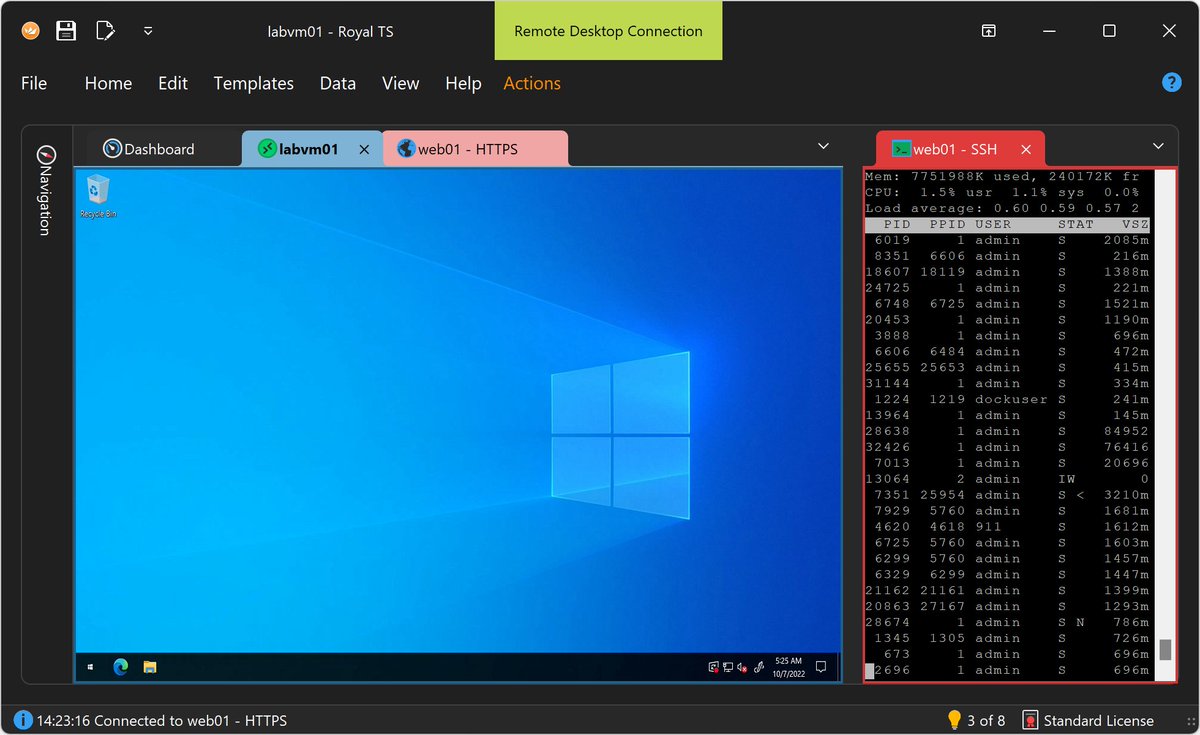Click the globe icon on web01 HTTPS tab
The width and height of the screenshot is (1200, 735).
pos(406,149)
